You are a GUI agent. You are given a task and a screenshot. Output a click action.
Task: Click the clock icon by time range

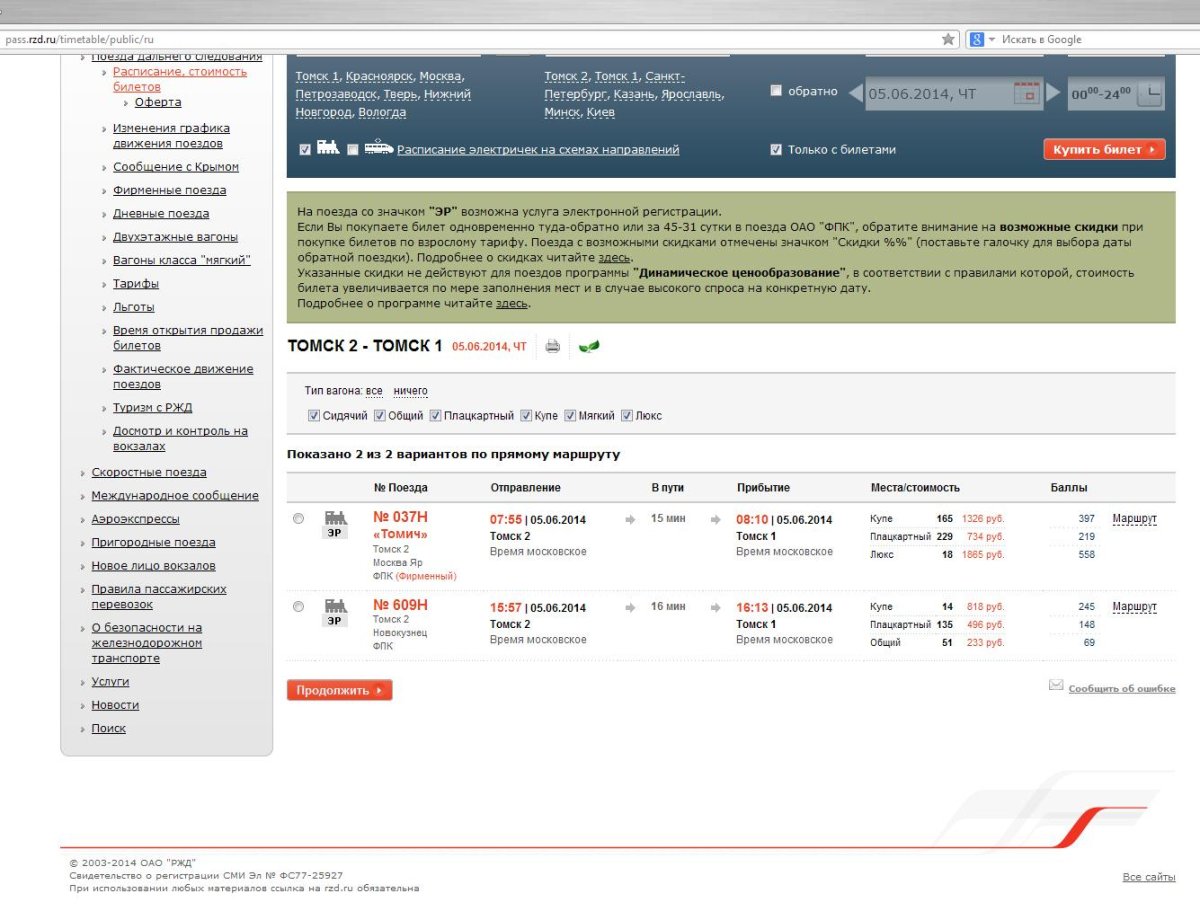tap(1151, 94)
